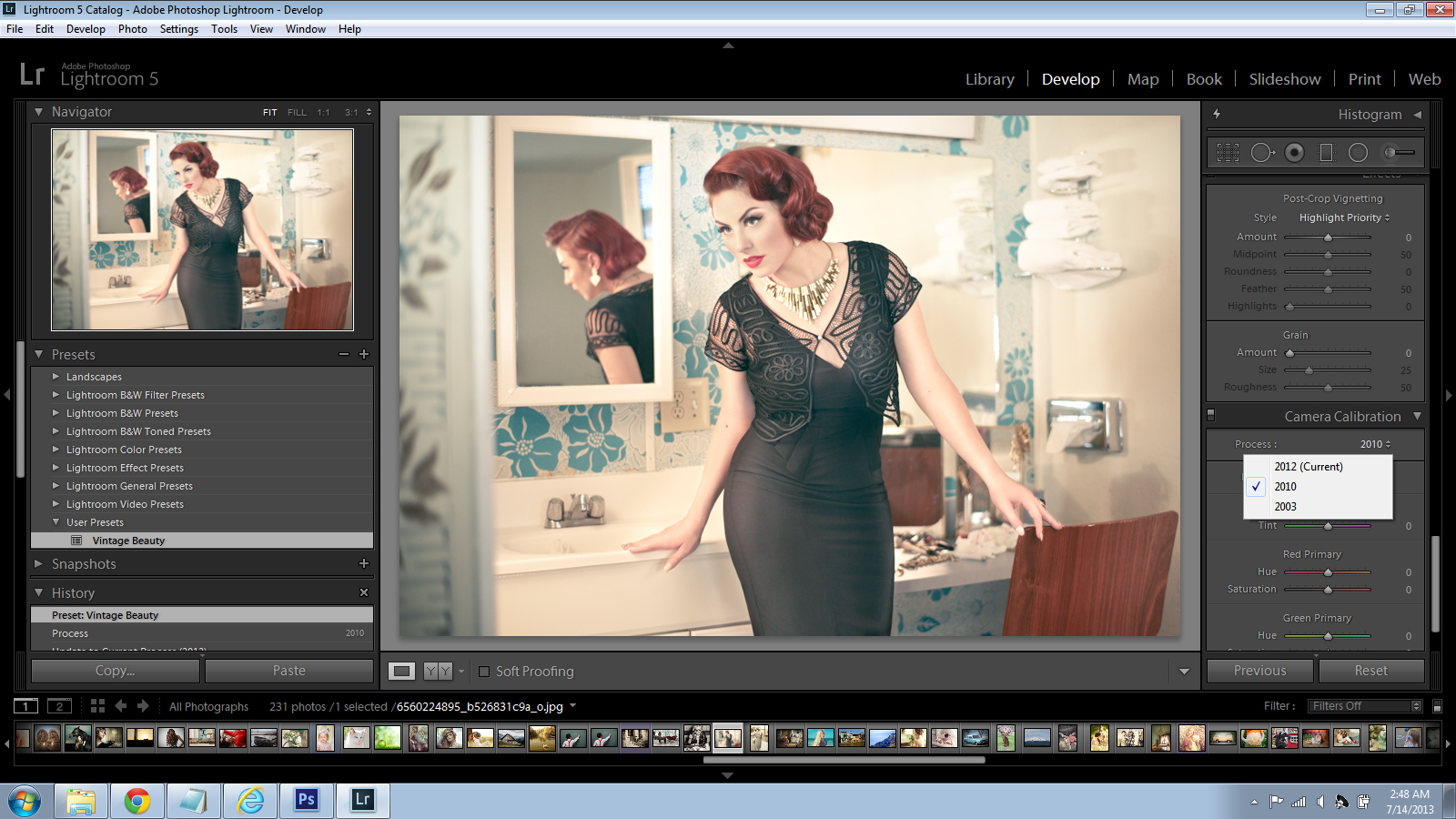
Task: Open the Adjustment Brush tool
Action: (x=1399, y=153)
